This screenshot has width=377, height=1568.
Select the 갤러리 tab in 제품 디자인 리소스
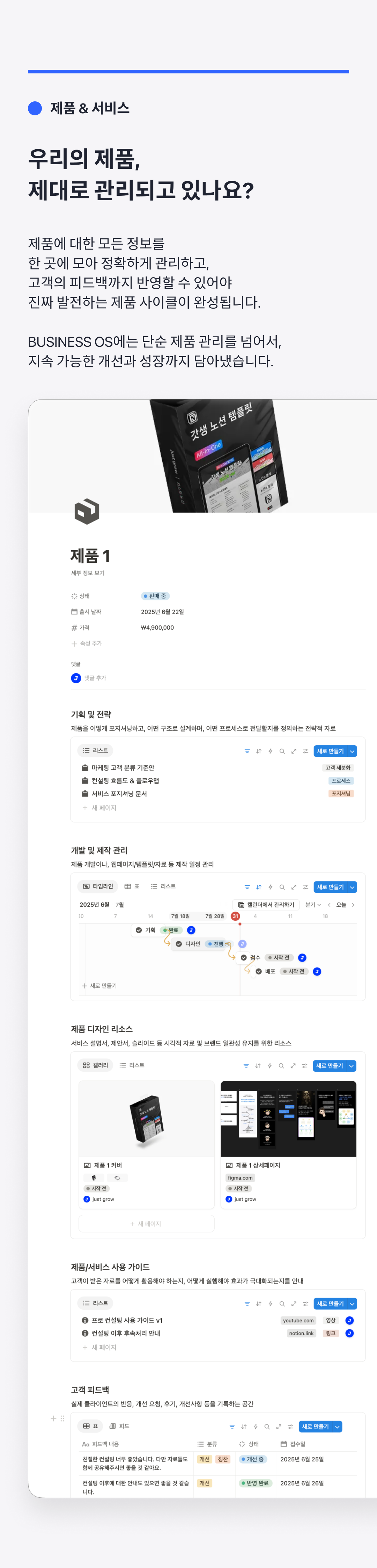95,1065
